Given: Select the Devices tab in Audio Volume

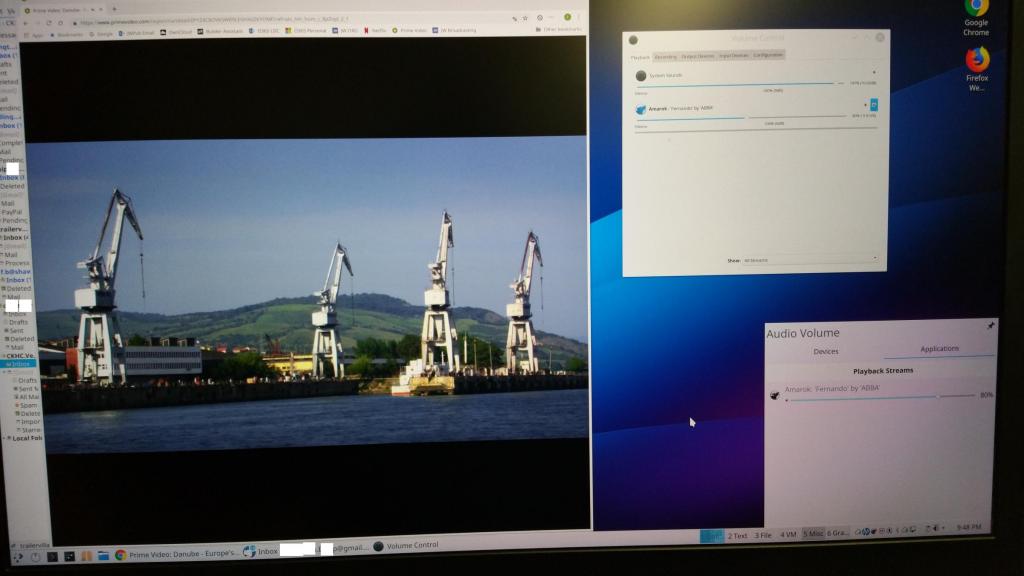Looking at the screenshot, I should [x=825, y=351].
